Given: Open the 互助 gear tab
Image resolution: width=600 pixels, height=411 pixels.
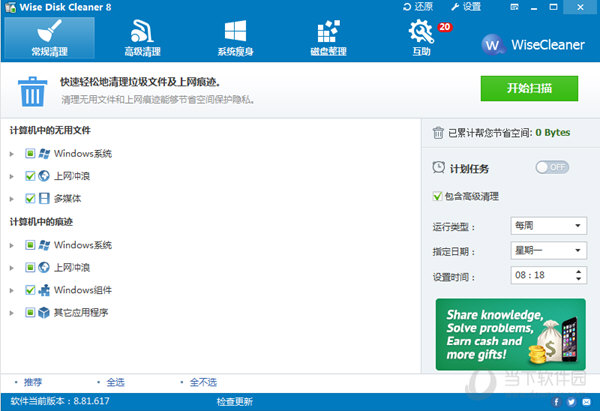Looking at the screenshot, I should coord(421,38).
